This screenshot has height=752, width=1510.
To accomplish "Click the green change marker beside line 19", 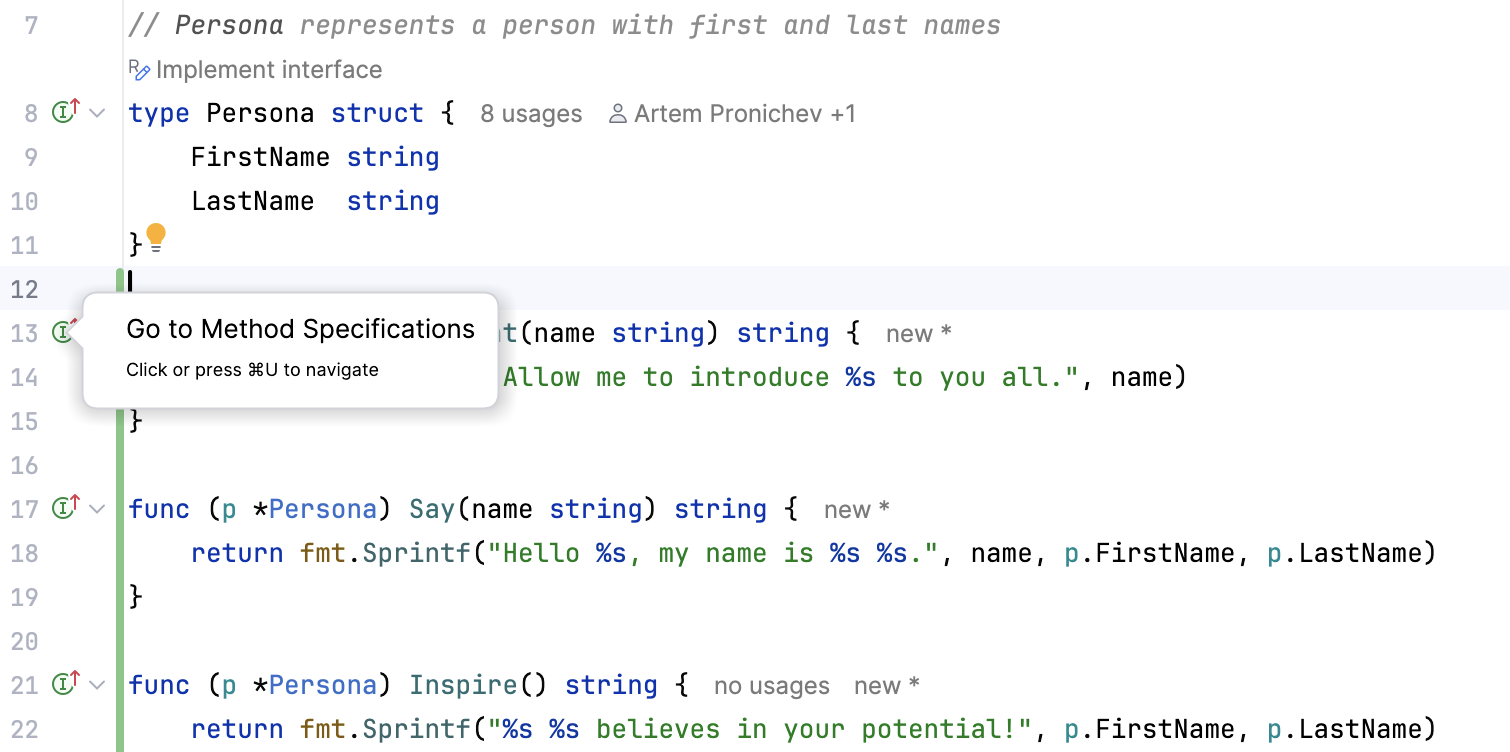I will [x=121, y=597].
